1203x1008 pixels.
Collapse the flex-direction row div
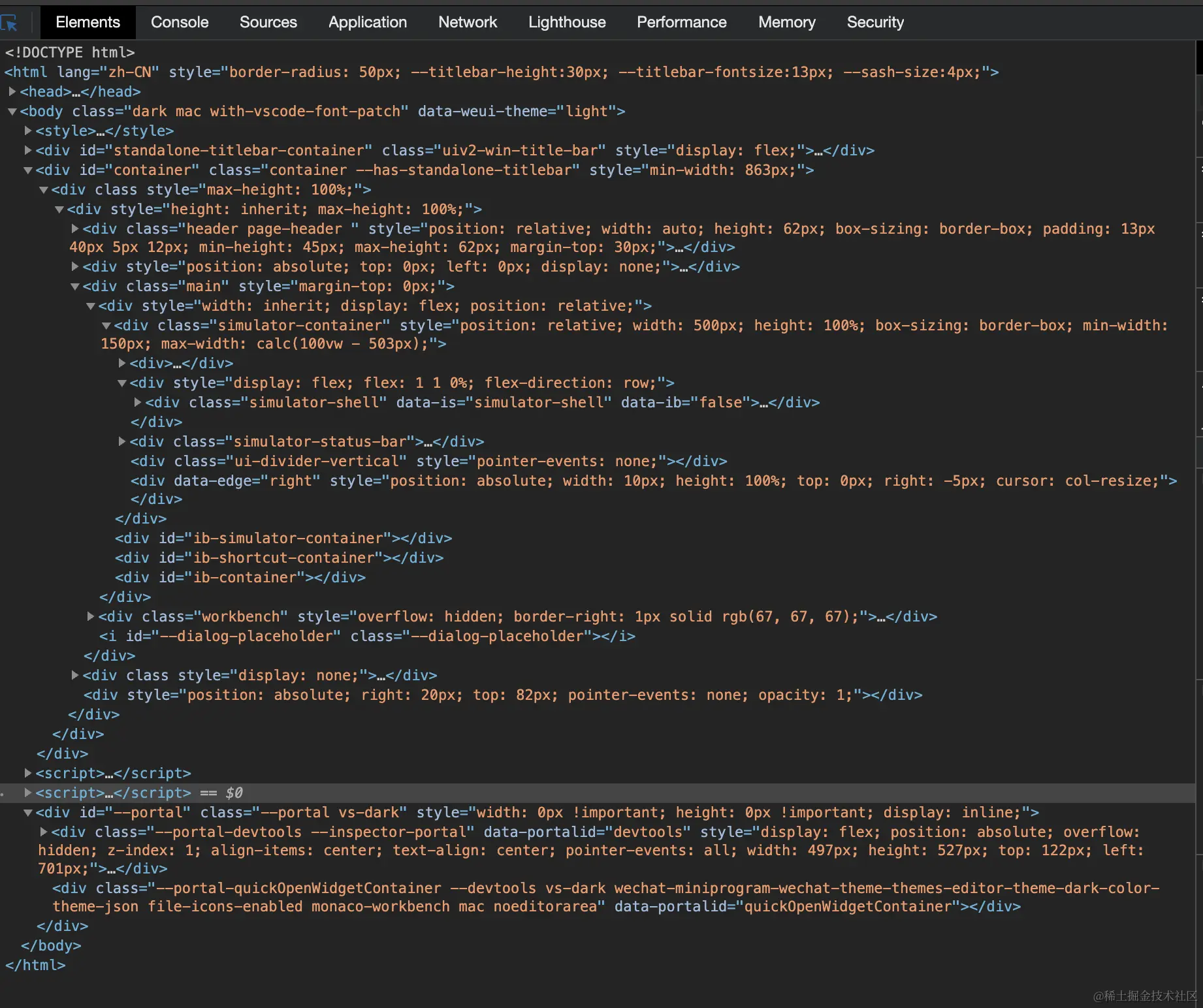[121, 383]
